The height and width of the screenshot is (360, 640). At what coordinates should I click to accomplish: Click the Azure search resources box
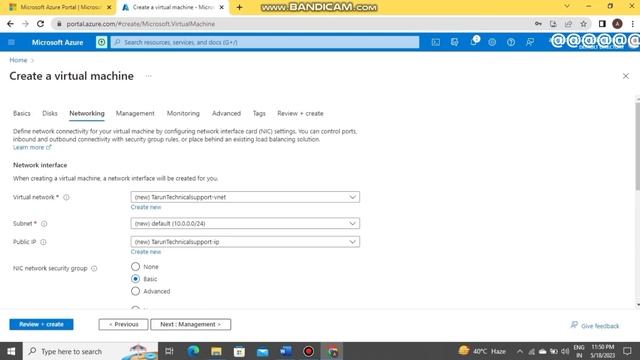pyautogui.click(x=265, y=42)
